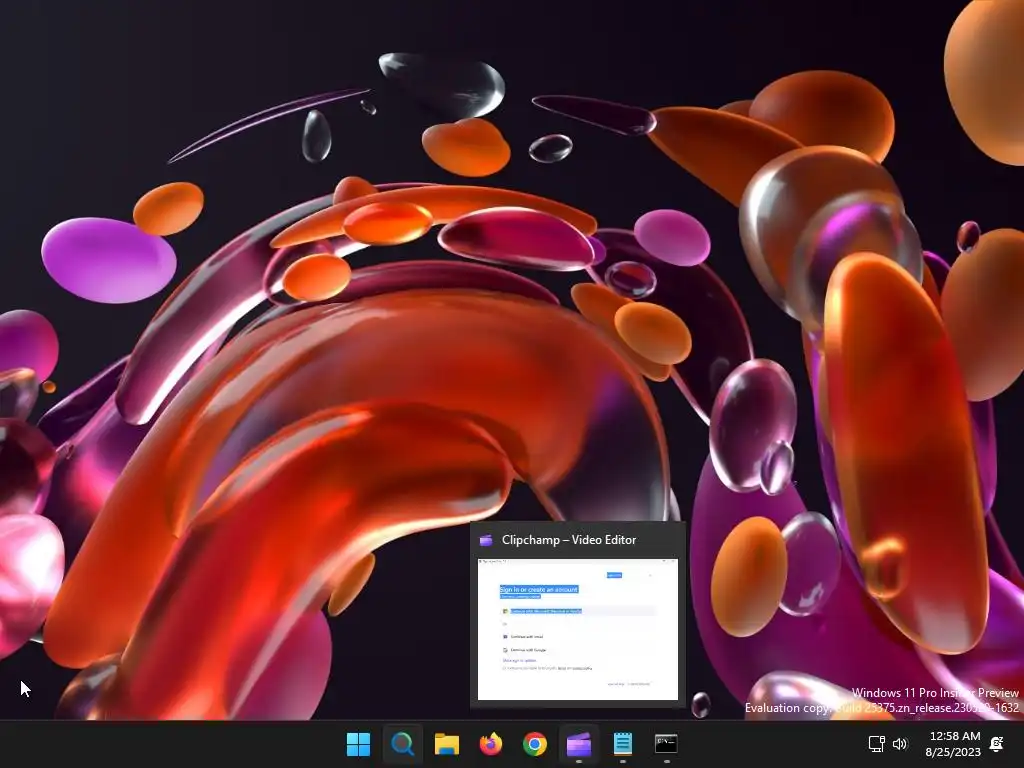The image size is (1024, 768).
Task: Click the Clipchamp – Video Editor preview title
Action: click(x=569, y=540)
